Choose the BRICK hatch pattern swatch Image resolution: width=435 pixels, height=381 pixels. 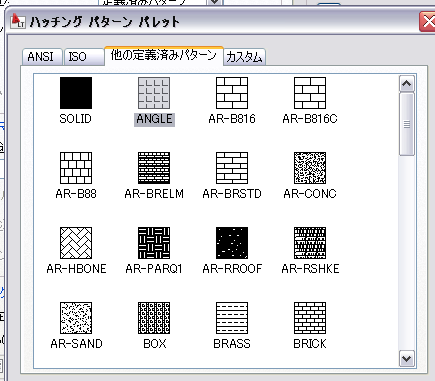pos(310,318)
